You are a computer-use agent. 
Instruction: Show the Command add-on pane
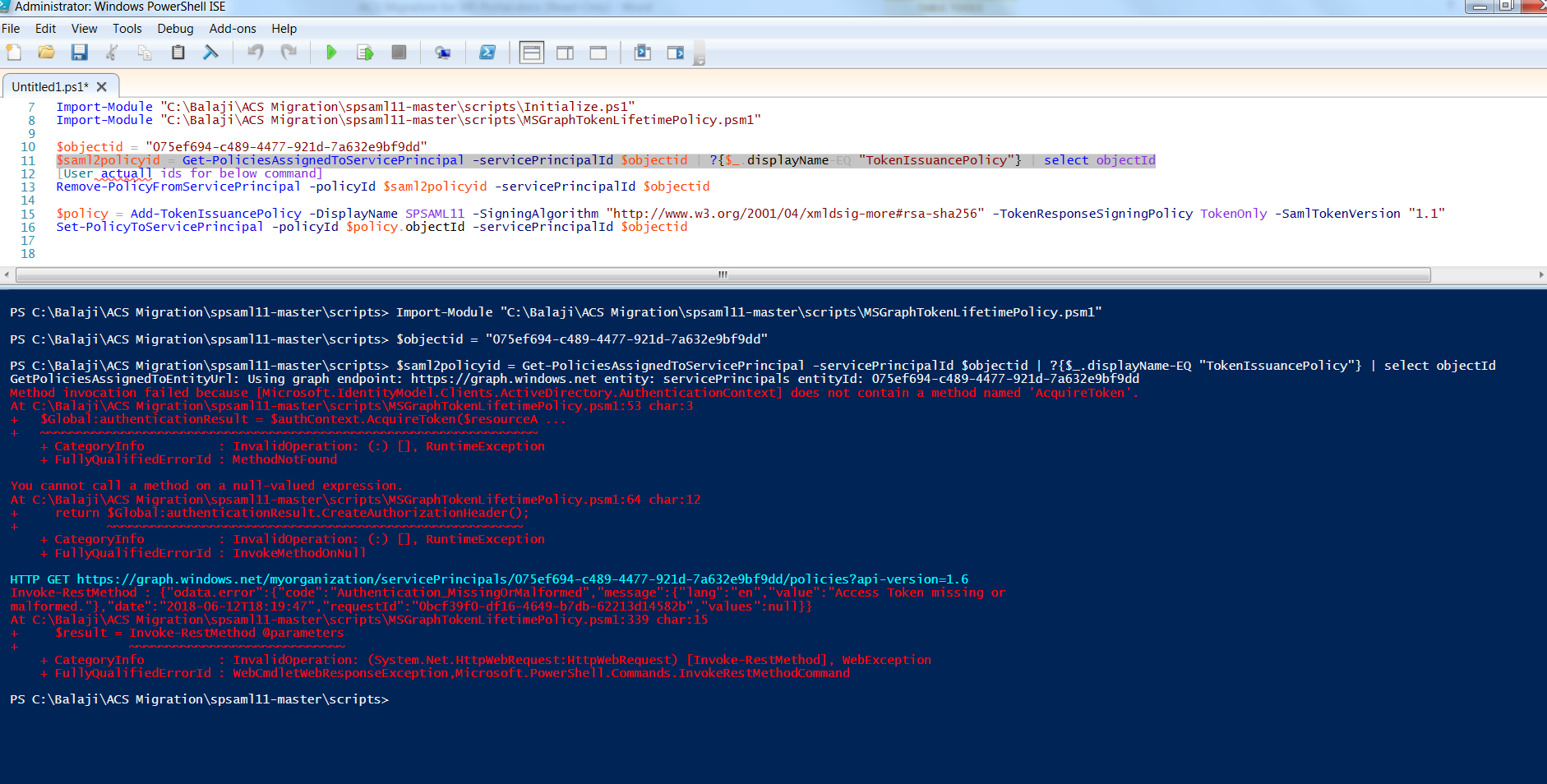tap(676, 53)
